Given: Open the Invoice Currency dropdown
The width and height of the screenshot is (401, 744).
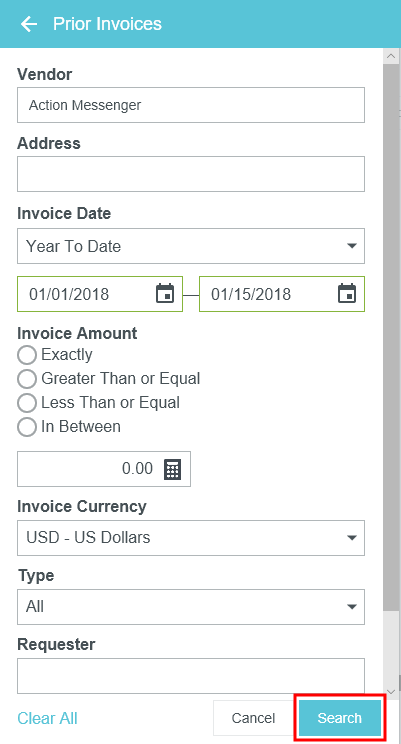Looking at the screenshot, I should (x=191, y=538).
